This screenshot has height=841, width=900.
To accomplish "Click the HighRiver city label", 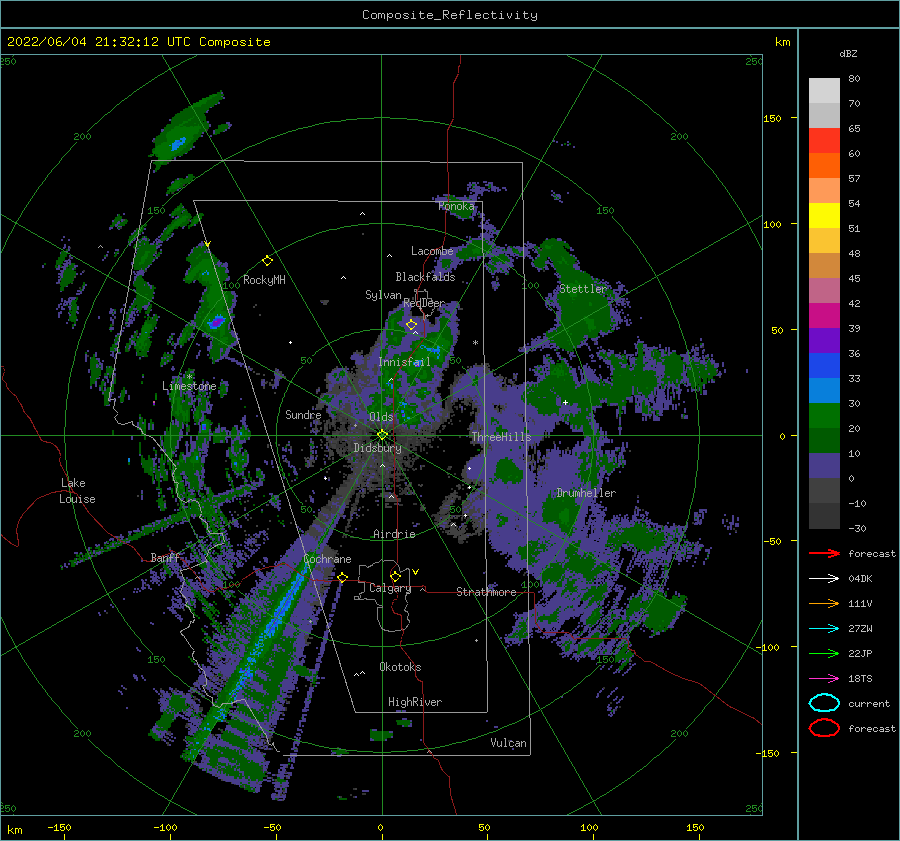I will pos(415,702).
